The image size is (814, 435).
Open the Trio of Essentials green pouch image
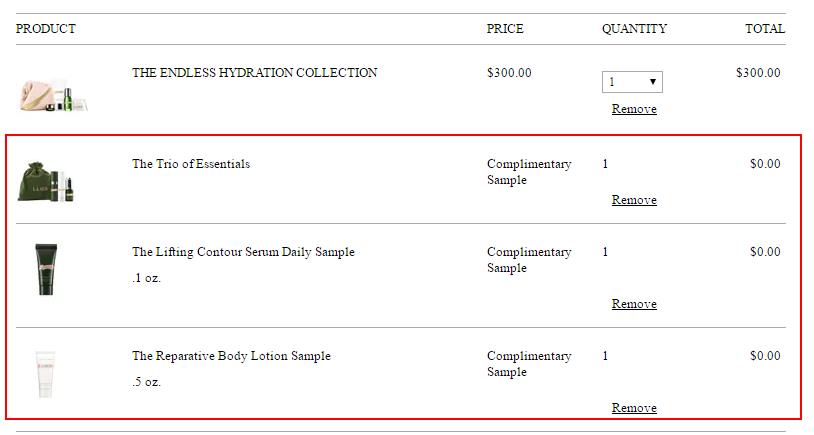pos(46,182)
